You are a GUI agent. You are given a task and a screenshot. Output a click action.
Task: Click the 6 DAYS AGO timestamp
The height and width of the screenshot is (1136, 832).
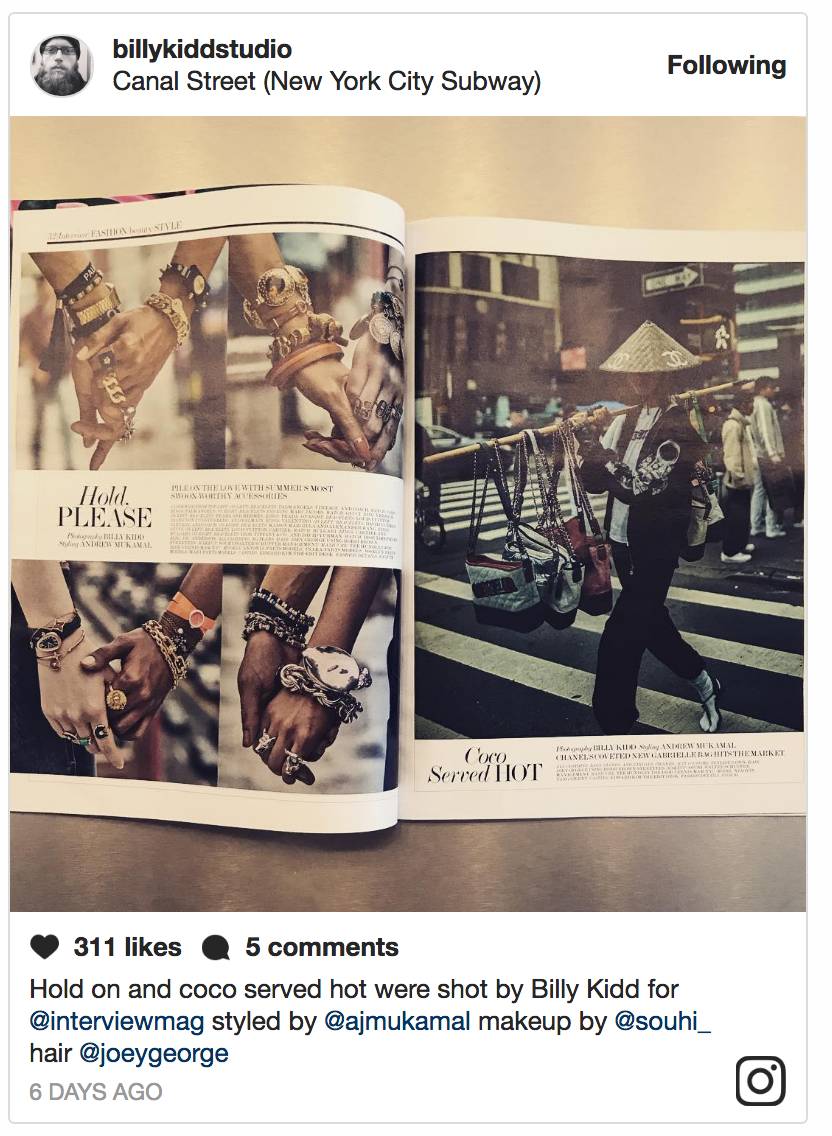click(96, 1092)
